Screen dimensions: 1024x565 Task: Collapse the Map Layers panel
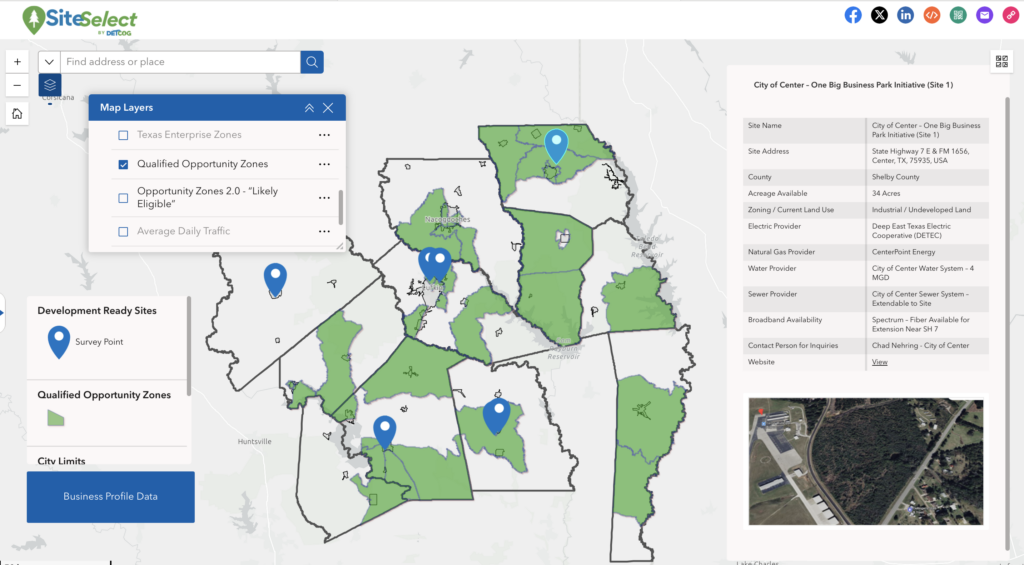[309, 108]
